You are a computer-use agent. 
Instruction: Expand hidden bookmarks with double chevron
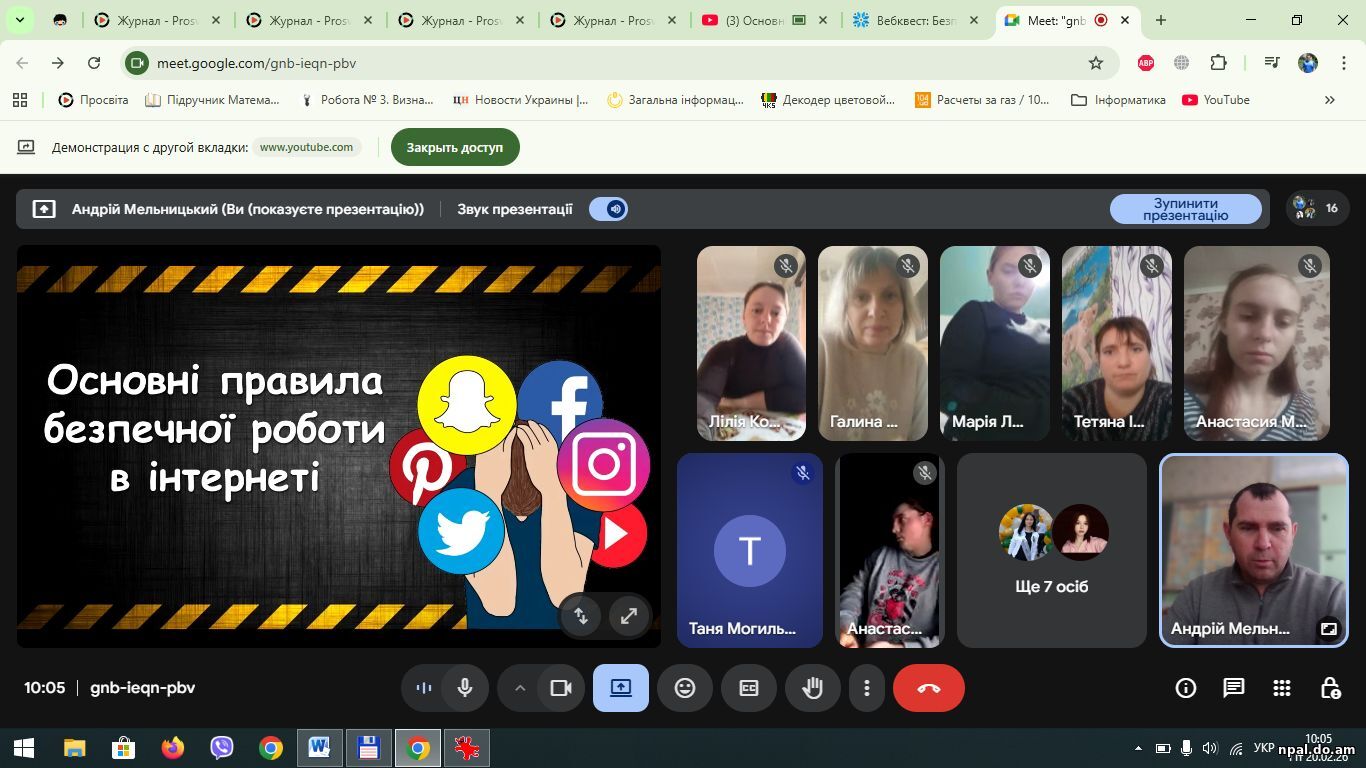pyautogui.click(x=1329, y=100)
